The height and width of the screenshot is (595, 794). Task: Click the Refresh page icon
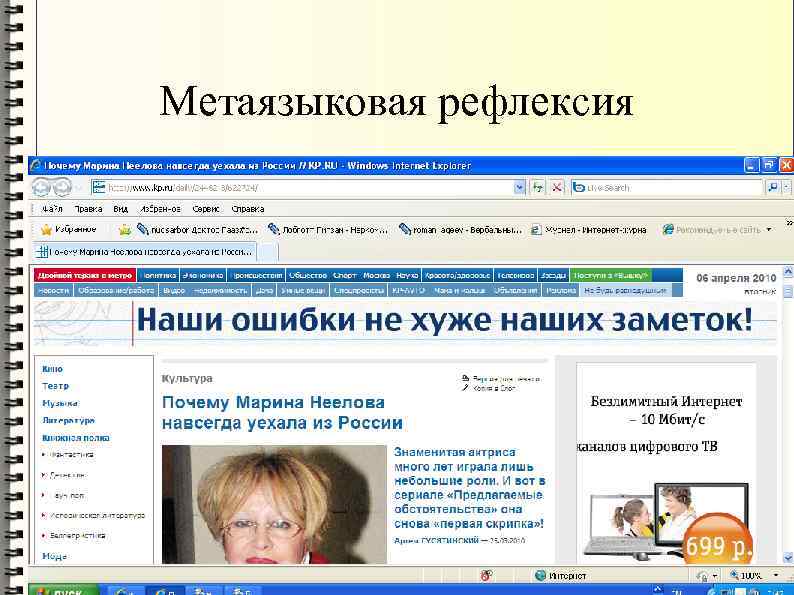(537, 187)
